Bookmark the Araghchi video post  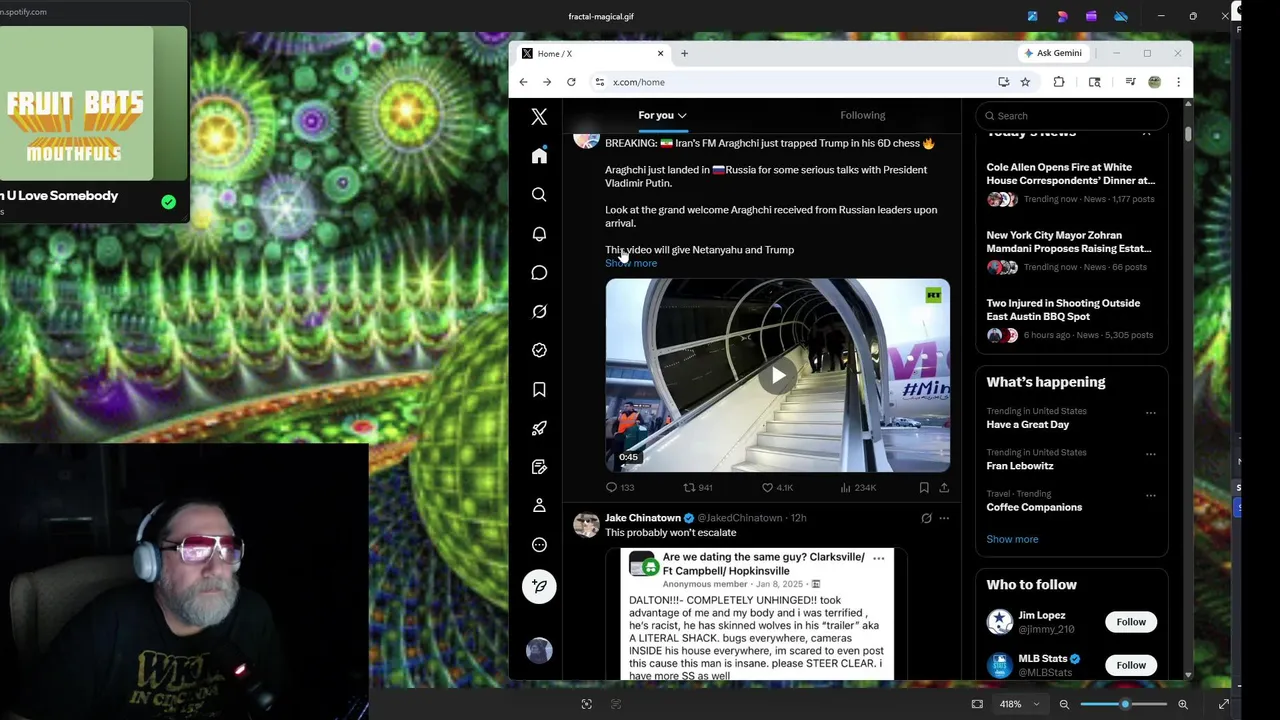click(x=924, y=488)
